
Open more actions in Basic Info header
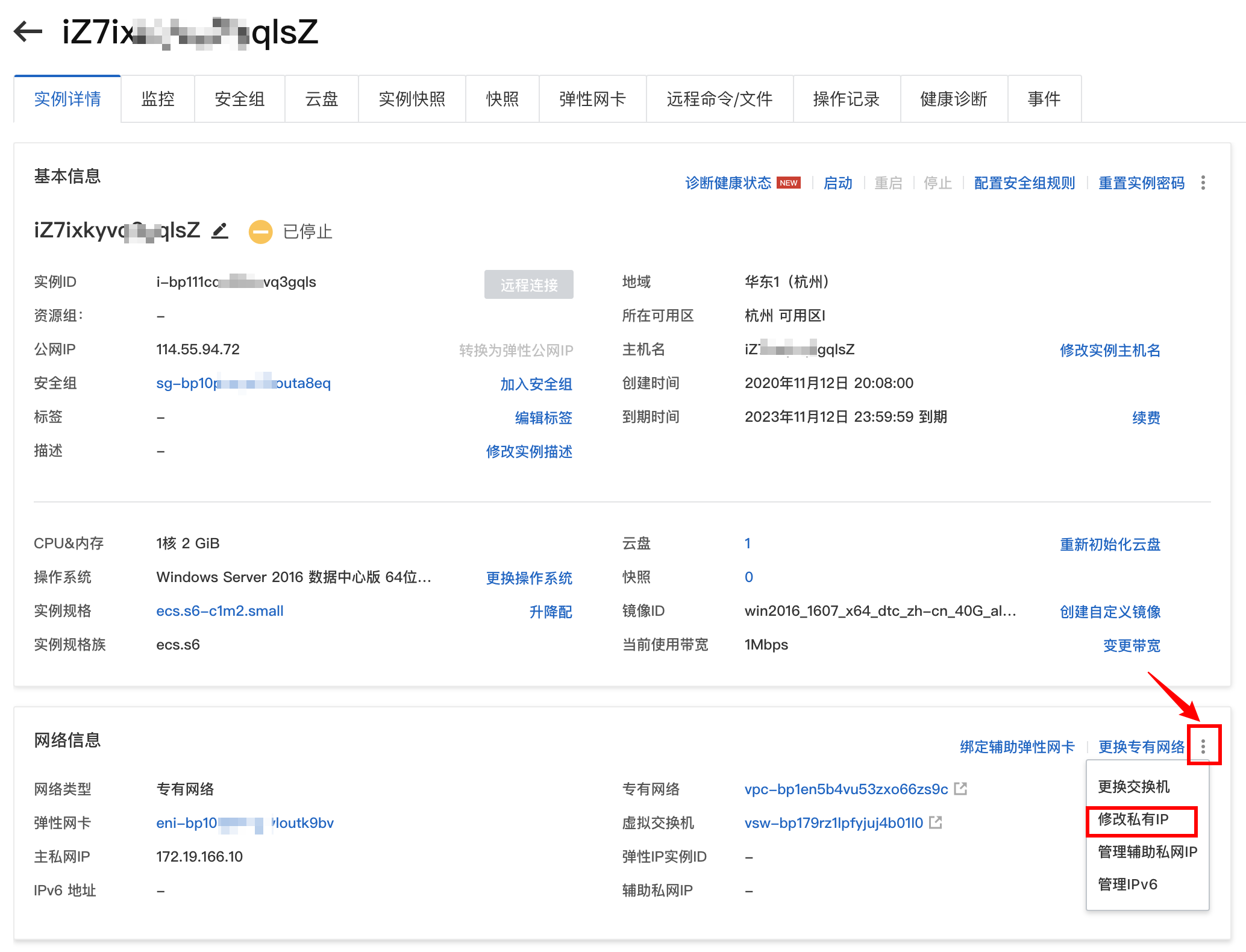click(x=1203, y=183)
